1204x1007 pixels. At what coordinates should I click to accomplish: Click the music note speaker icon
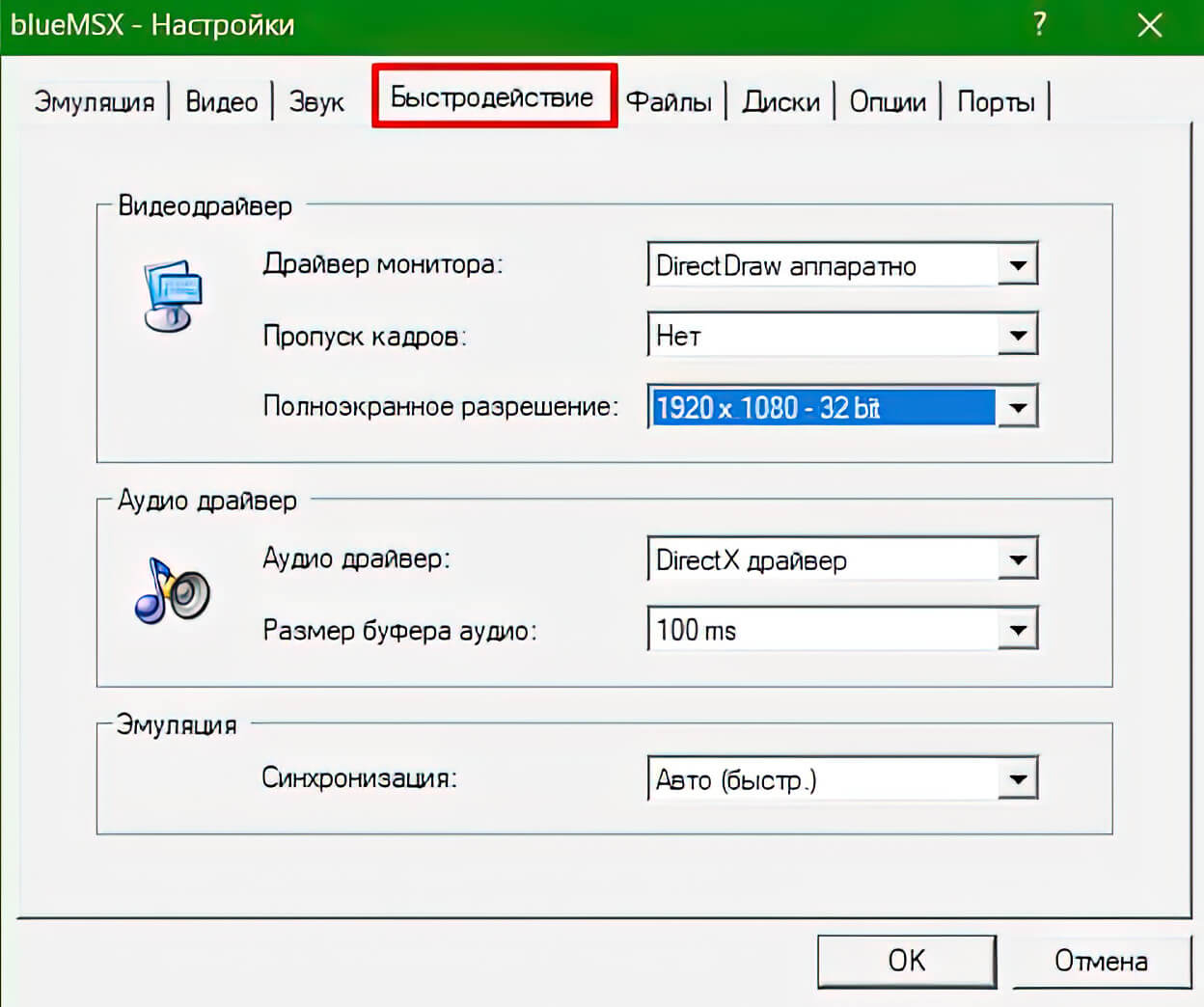tap(172, 590)
